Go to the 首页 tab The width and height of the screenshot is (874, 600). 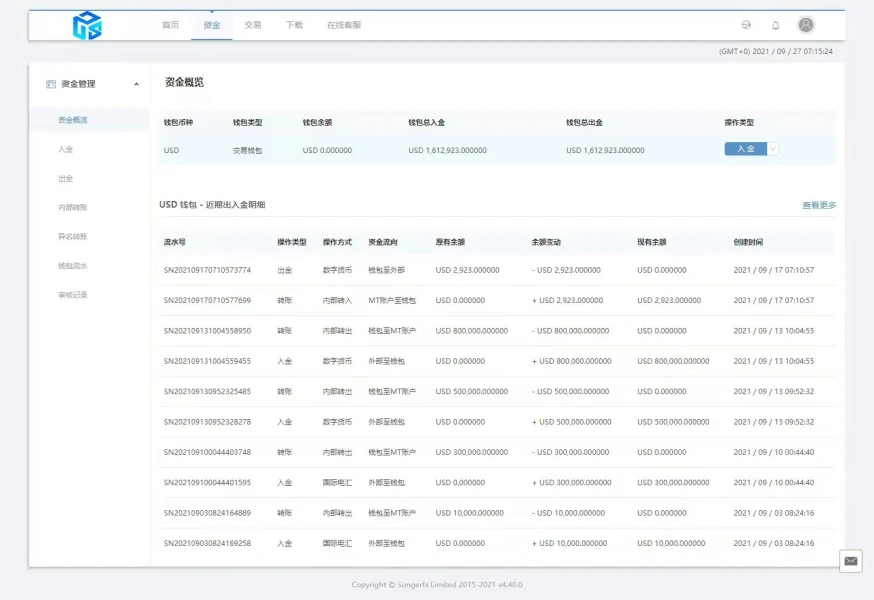[x=171, y=25]
